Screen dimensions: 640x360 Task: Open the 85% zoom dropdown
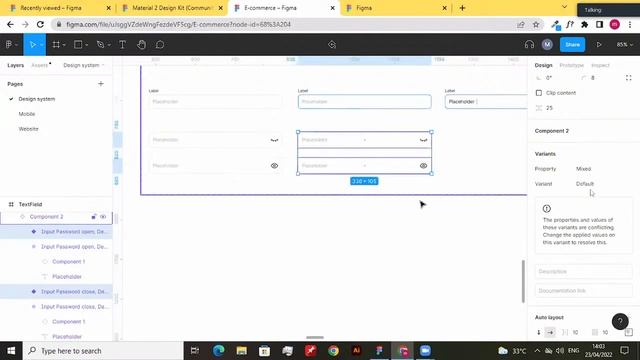pos(624,44)
